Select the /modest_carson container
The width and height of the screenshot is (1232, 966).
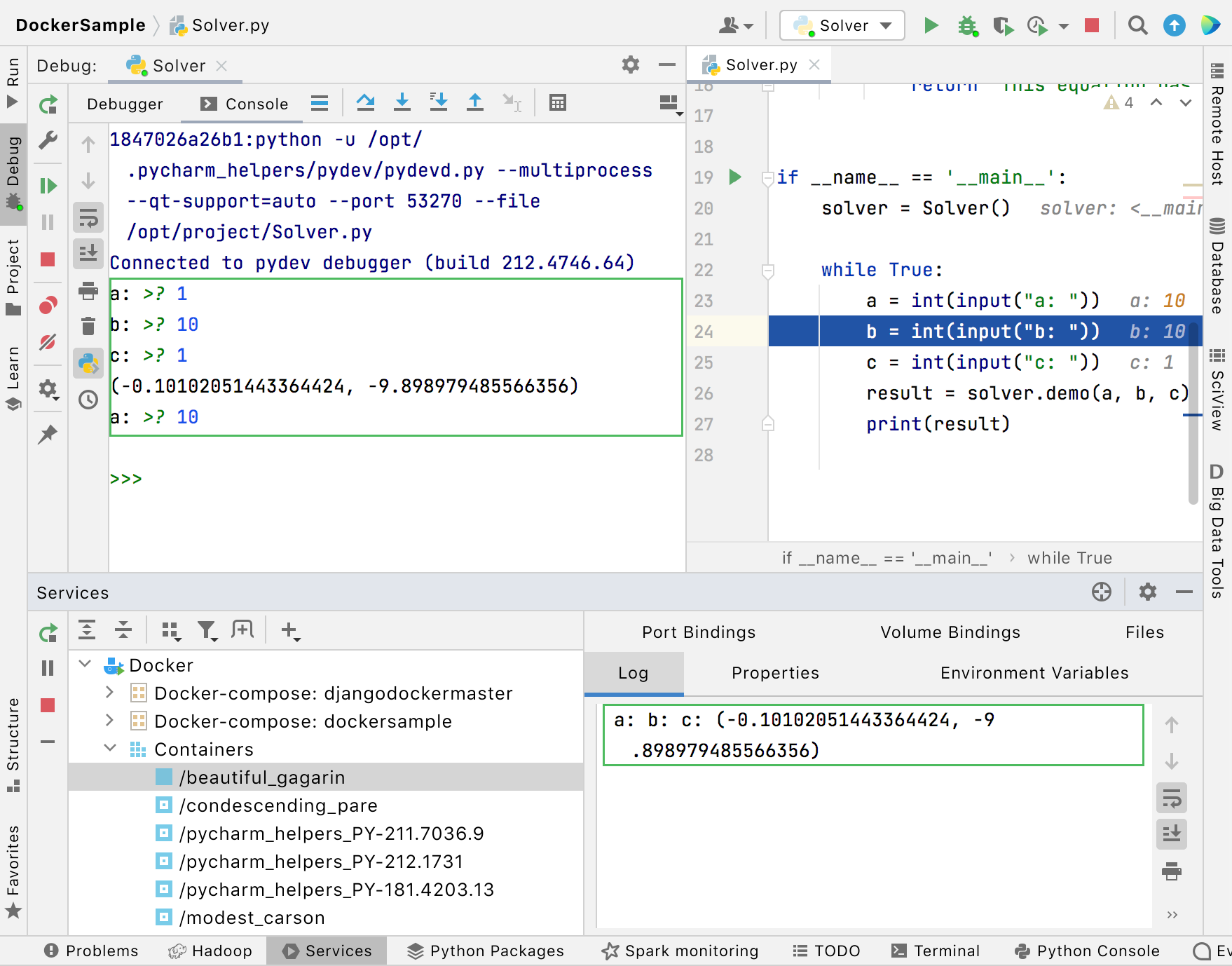(251, 917)
